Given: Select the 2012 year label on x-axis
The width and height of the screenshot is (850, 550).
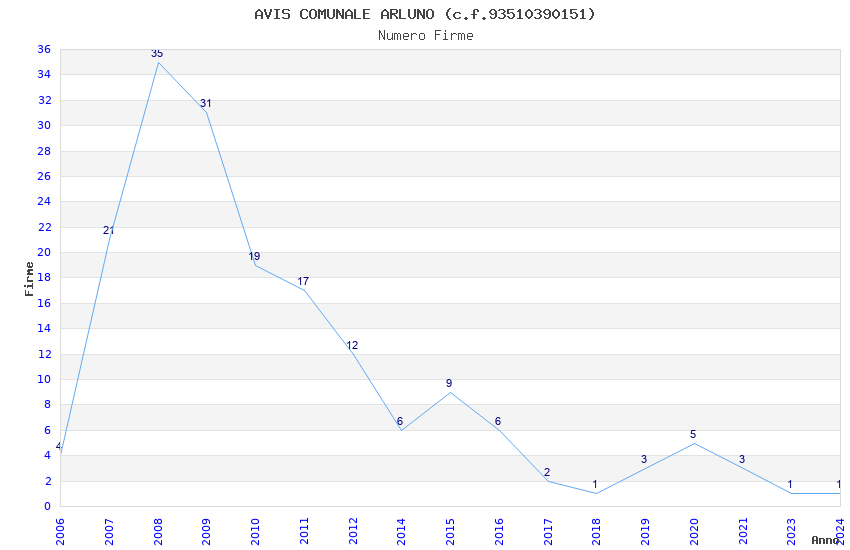Looking at the screenshot, I should coord(352,531).
